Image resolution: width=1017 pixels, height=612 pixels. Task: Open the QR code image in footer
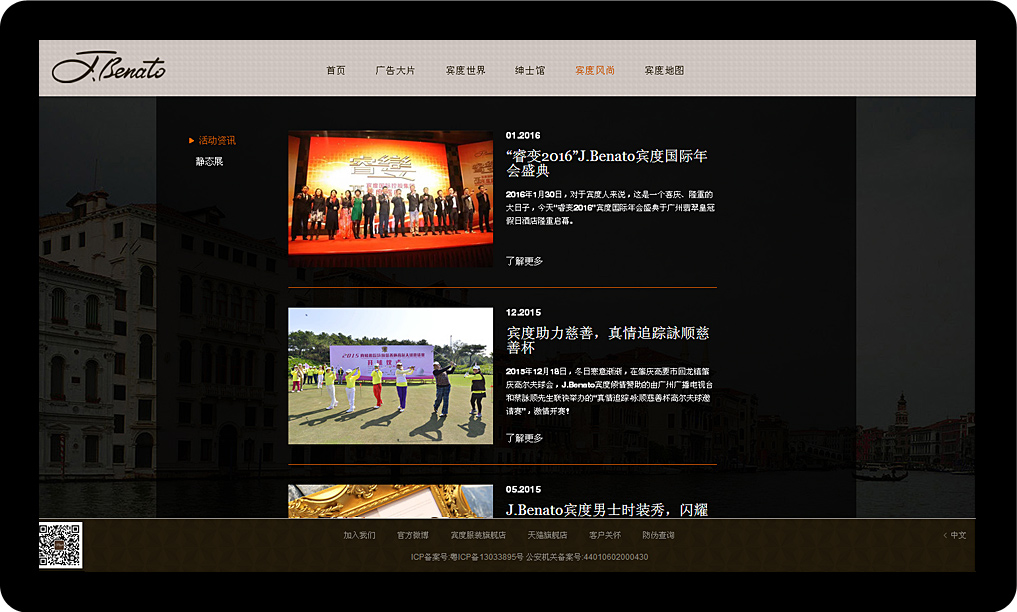pyautogui.click(x=60, y=545)
